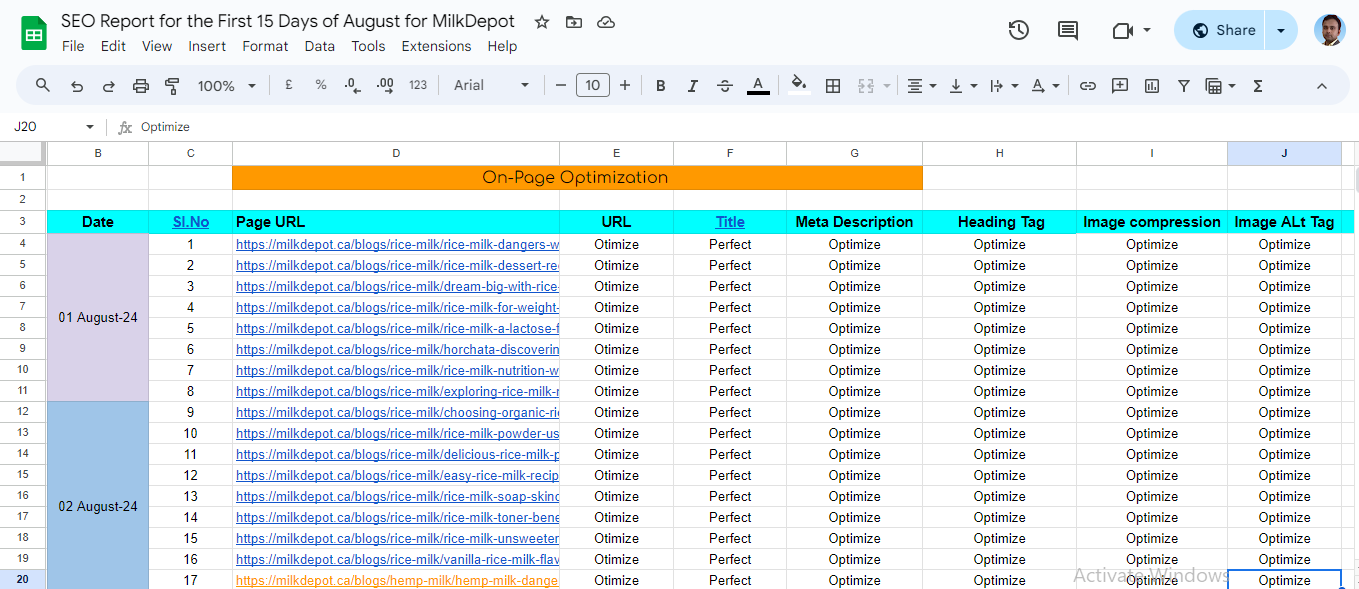Select the 01 August-24 date cell
This screenshot has height=589, width=1359.
(x=98, y=318)
